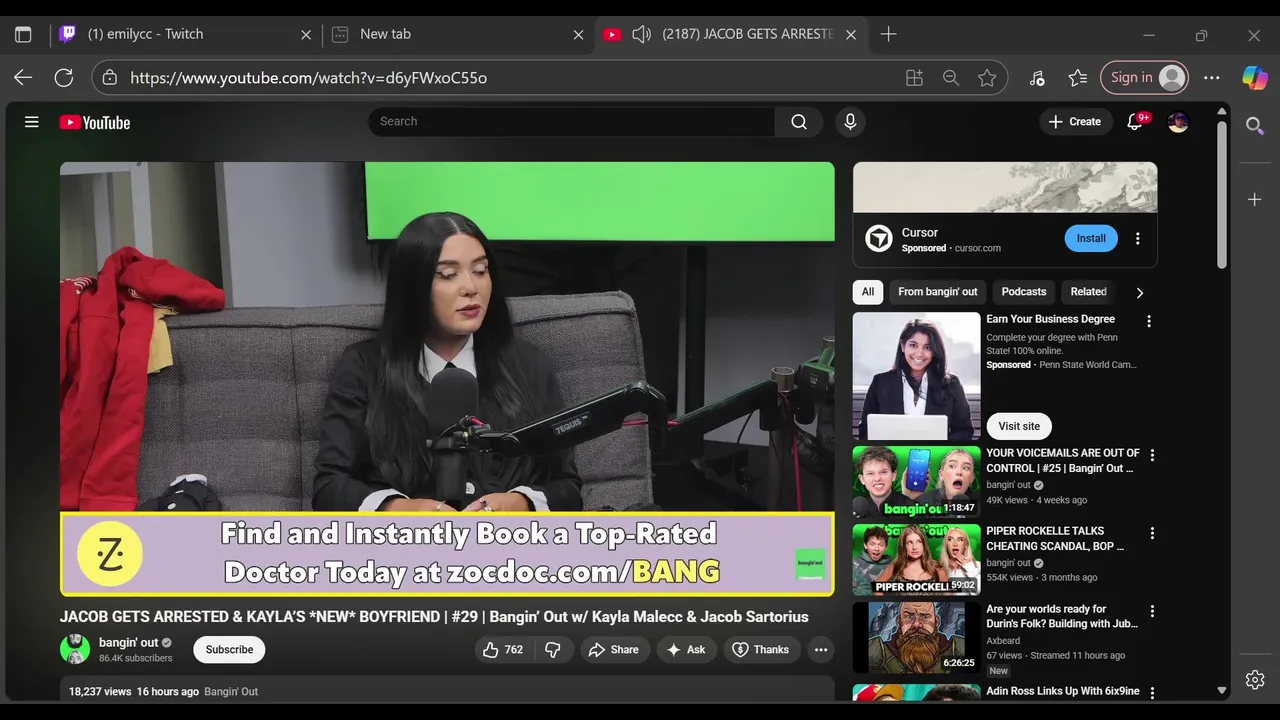1280x720 pixels.
Task: Close the New tab browser tab
Action: [578, 34]
